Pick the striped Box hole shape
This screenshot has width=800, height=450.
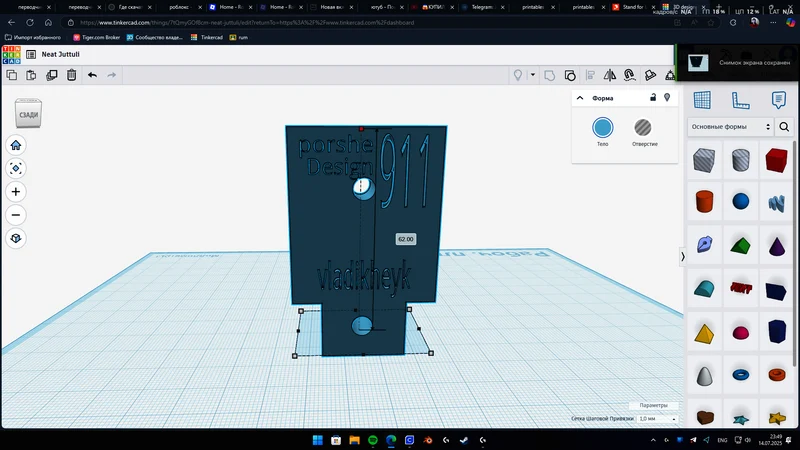click(704, 160)
